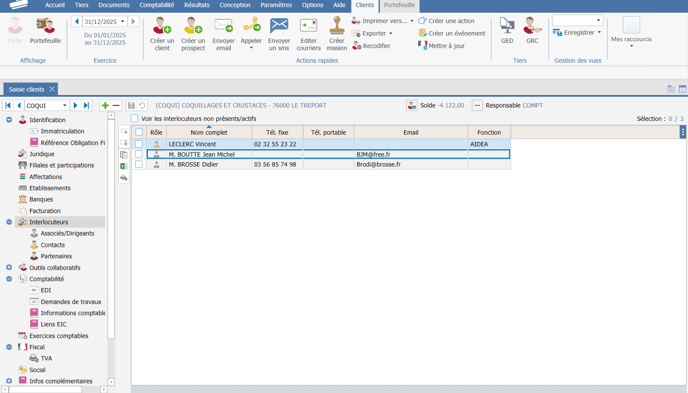Open the Comptabilité menu
This screenshot has width=688, height=393.
157,5
